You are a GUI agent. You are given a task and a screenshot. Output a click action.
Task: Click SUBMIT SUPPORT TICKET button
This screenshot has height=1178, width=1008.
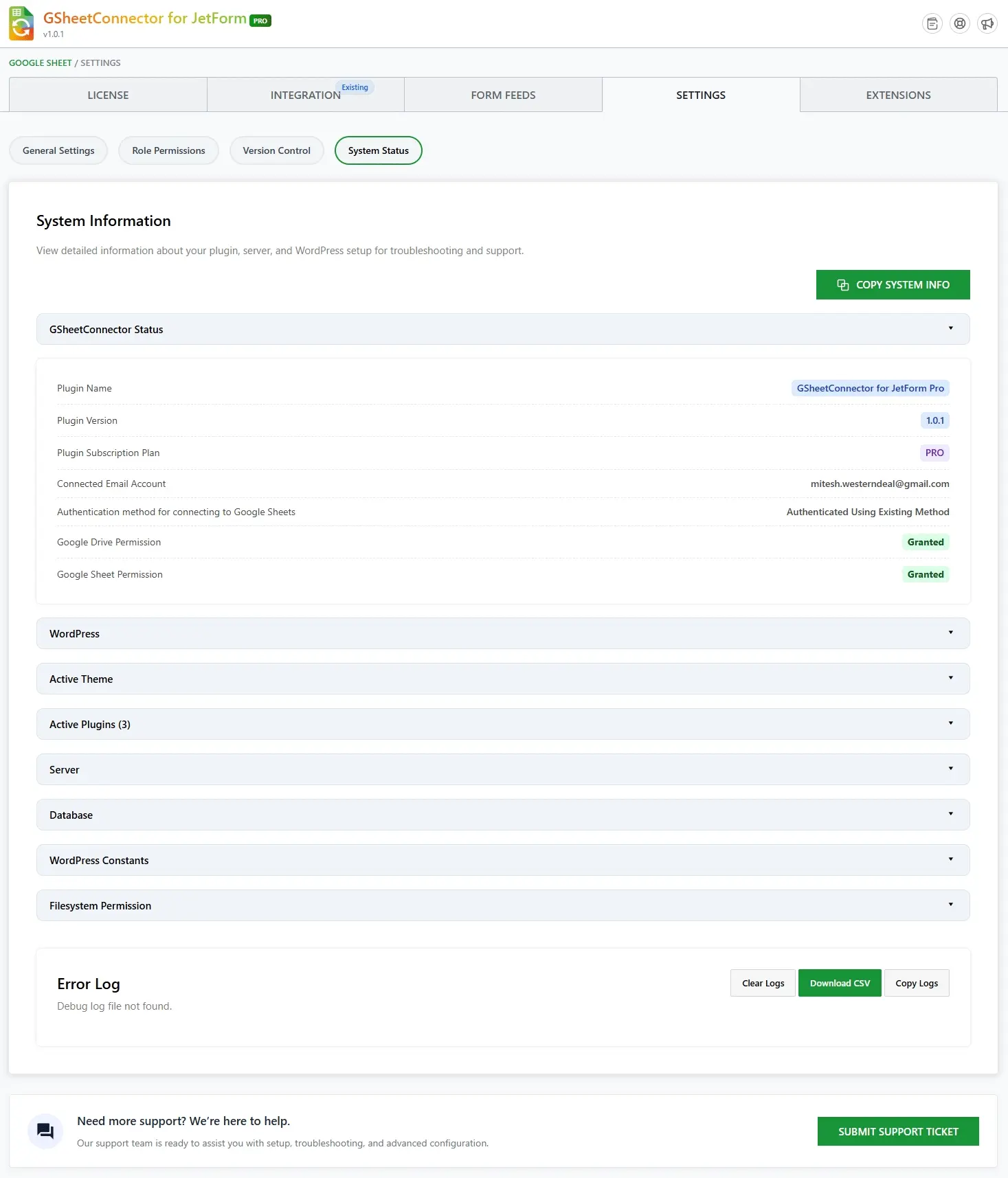(x=898, y=1131)
